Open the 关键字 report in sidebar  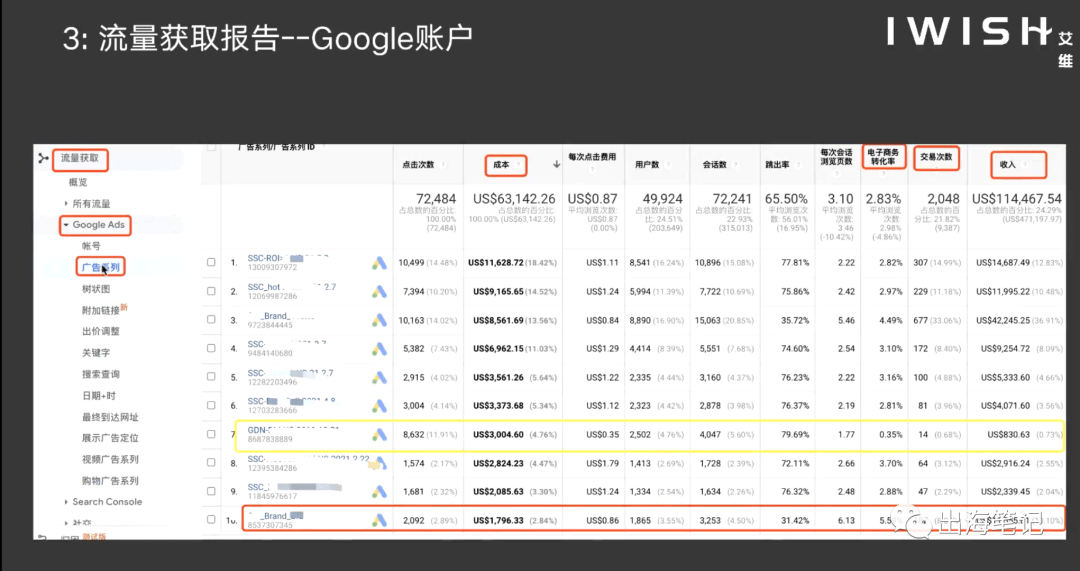[96, 353]
